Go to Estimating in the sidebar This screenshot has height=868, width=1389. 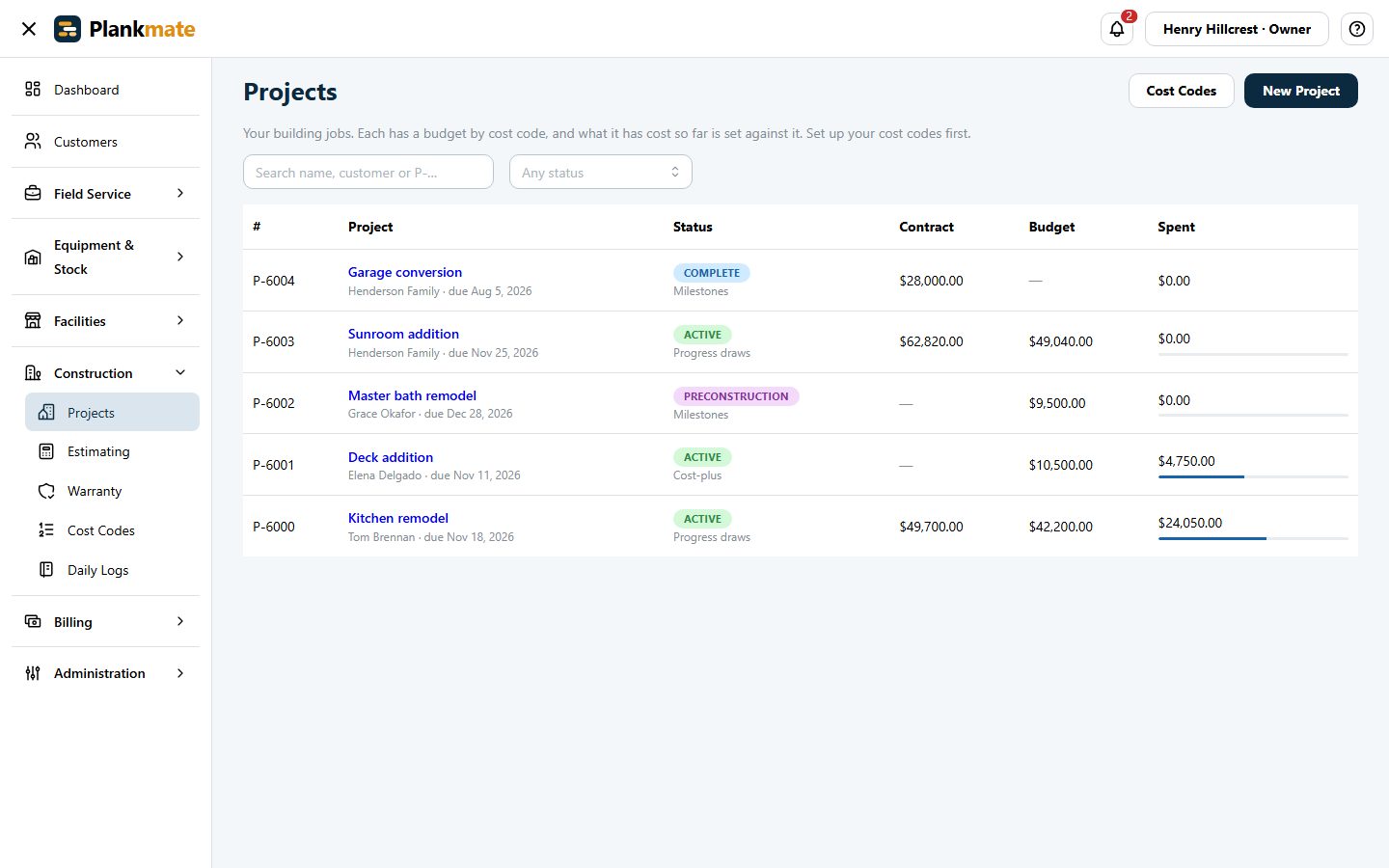(x=112, y=451)
